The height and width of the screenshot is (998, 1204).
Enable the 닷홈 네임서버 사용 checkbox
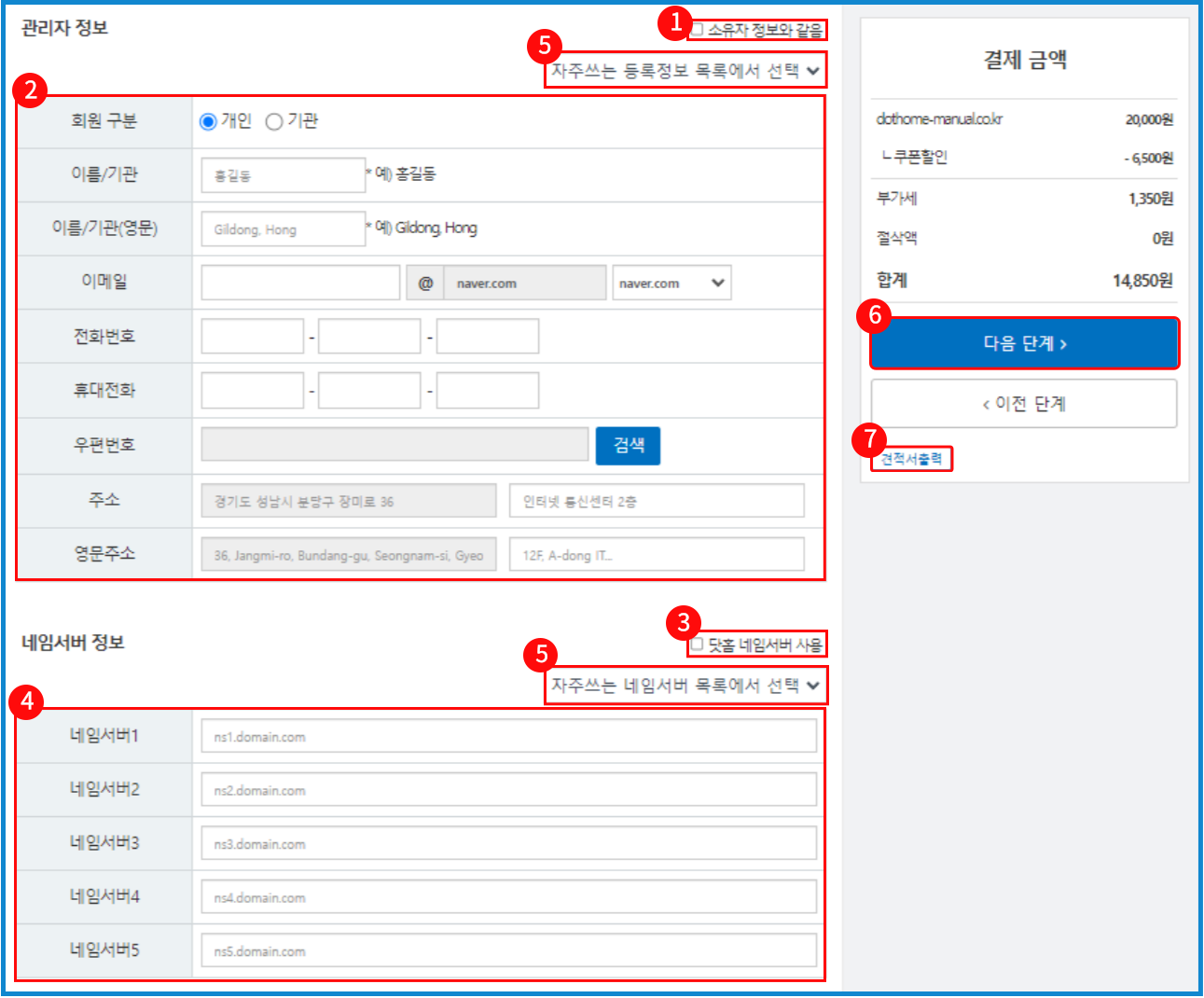click(697, 645)
